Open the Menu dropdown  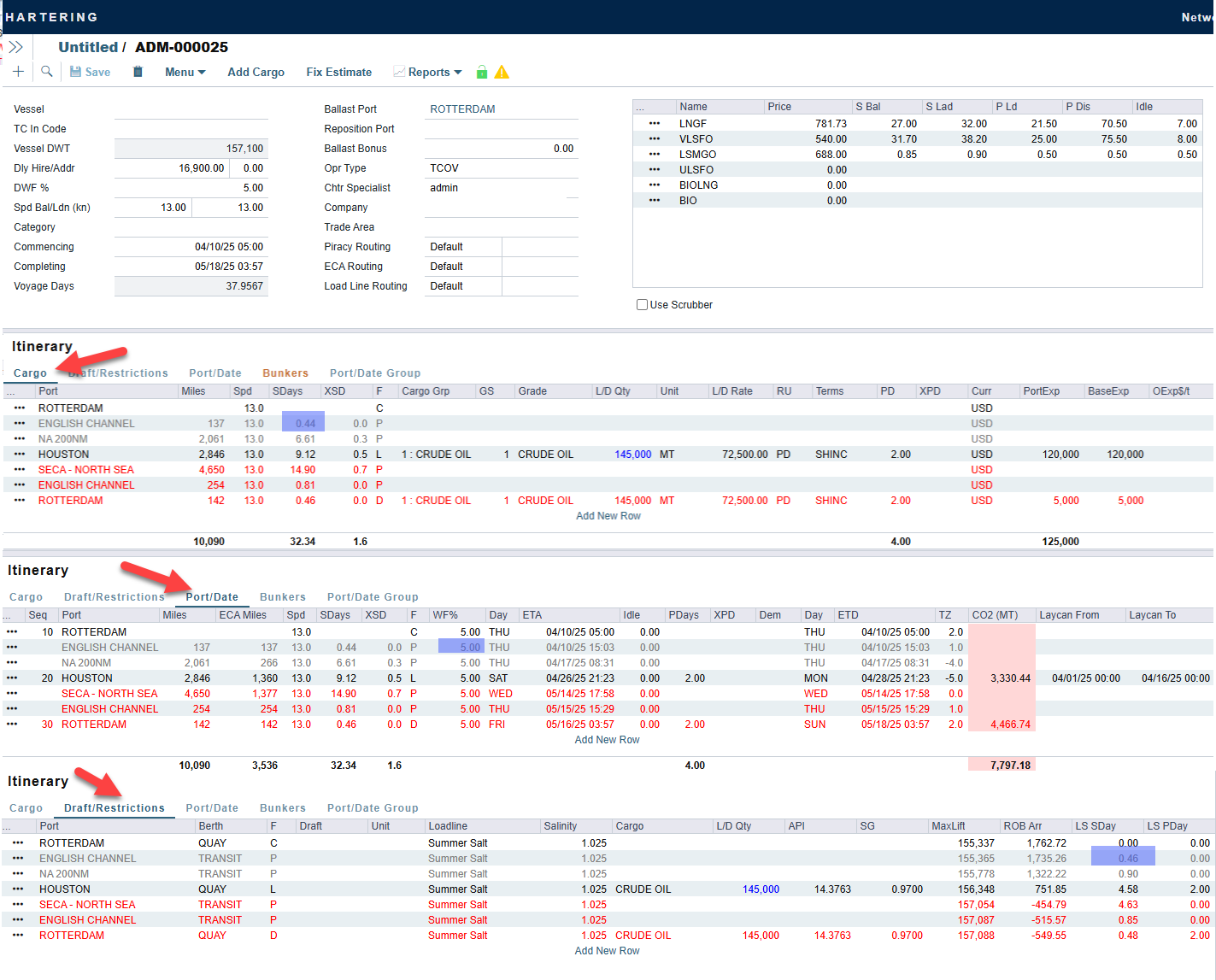click(x=185, y=72)
